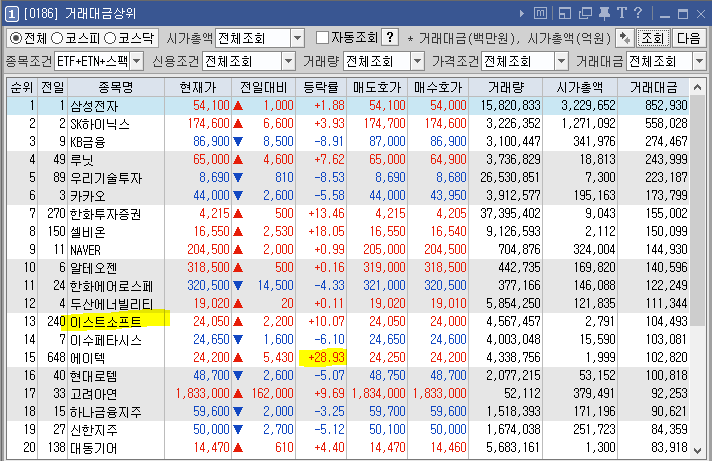Click the 조회 search button

653,38
